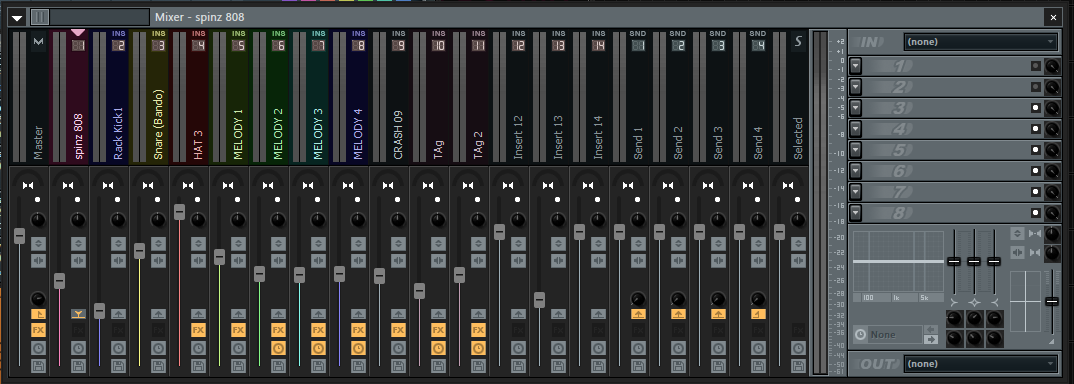Click the sidechain send icon on the Send 1 track

(x=638, y=313)
